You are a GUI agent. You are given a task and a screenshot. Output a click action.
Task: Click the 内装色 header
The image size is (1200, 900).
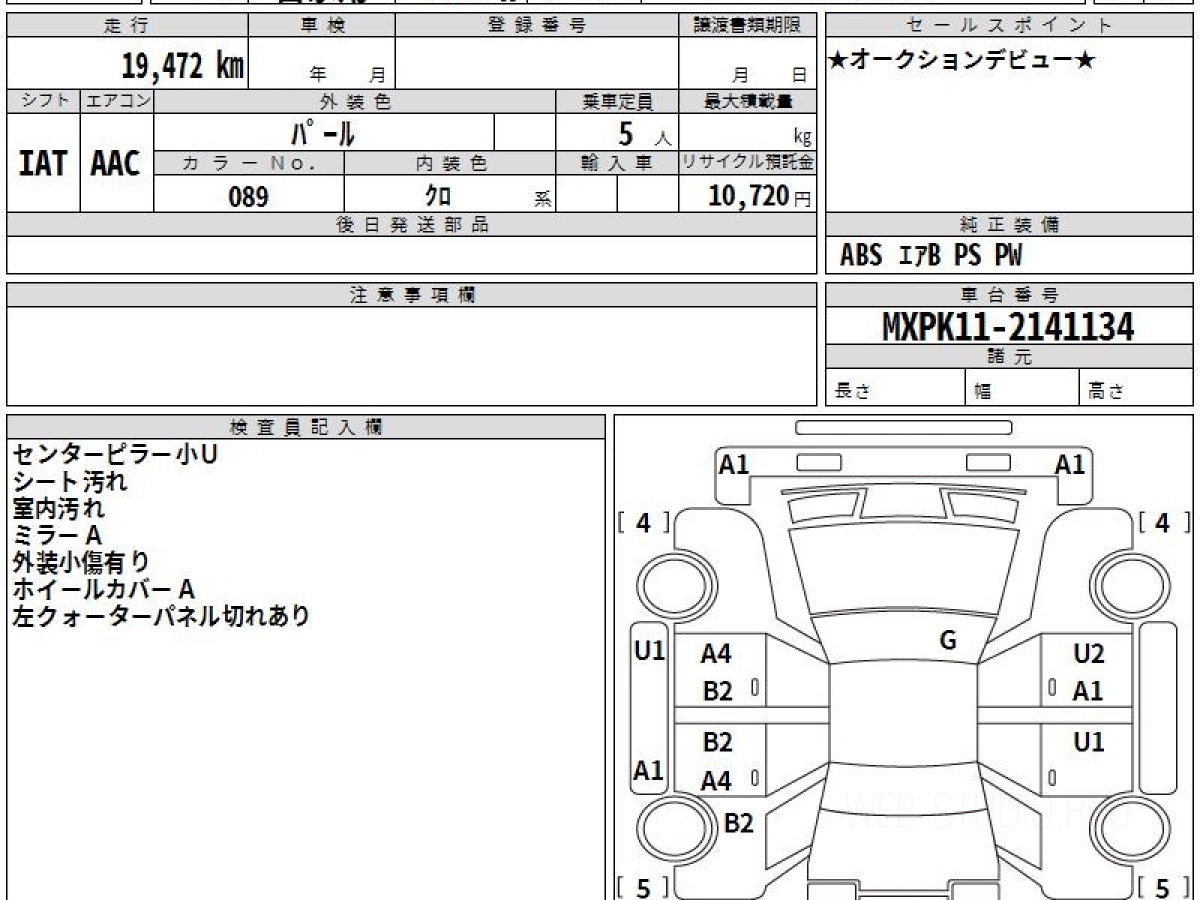(x=450, y=164)
